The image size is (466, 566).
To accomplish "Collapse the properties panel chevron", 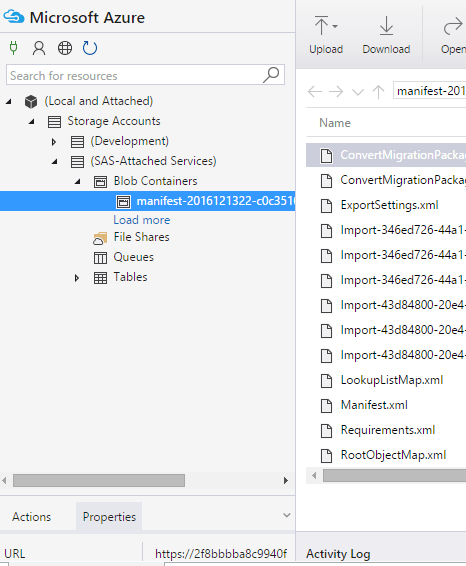I will [x=287, y=515].
